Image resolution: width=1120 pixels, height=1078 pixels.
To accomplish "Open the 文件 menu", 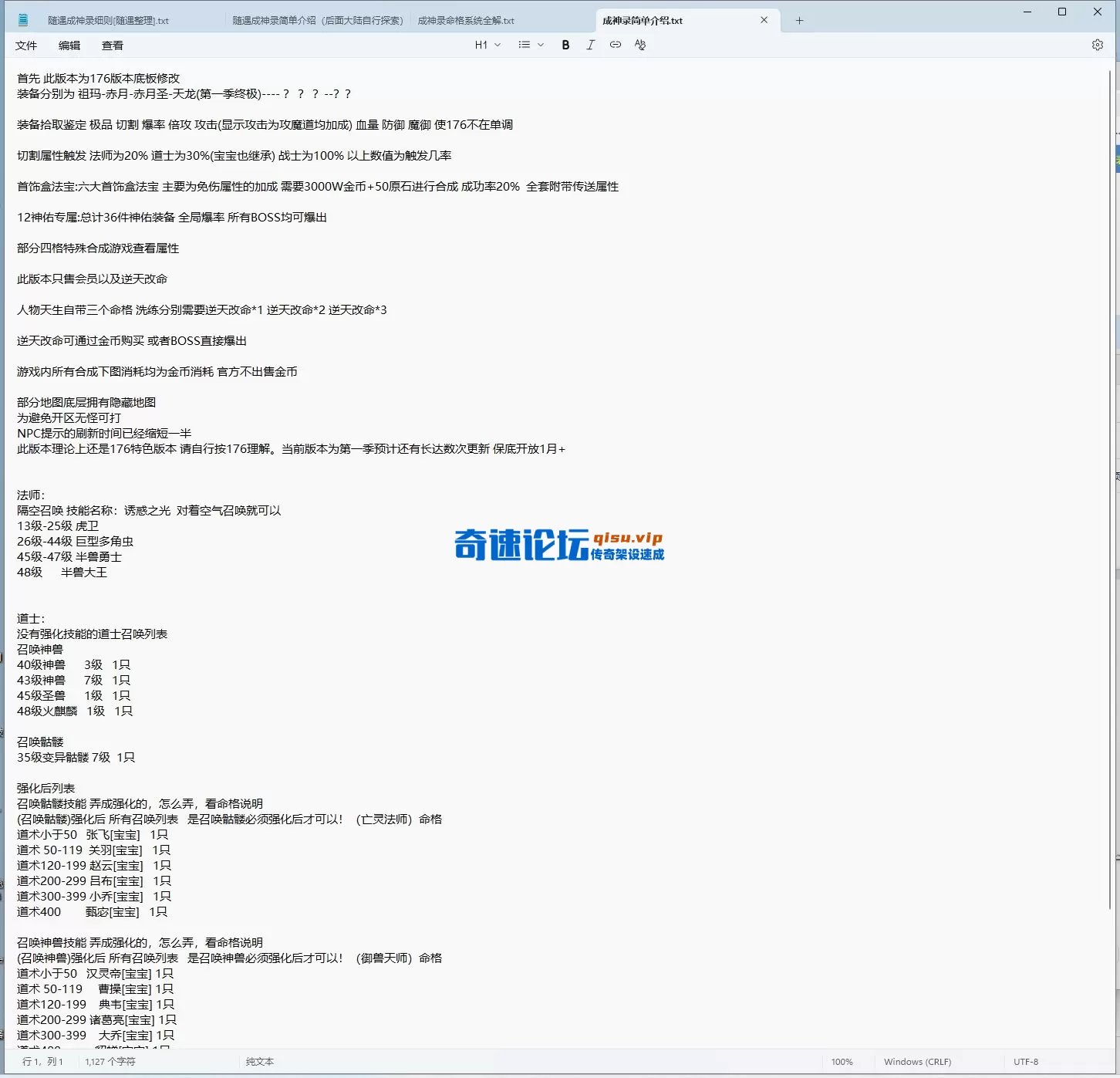I will [26, 45].
